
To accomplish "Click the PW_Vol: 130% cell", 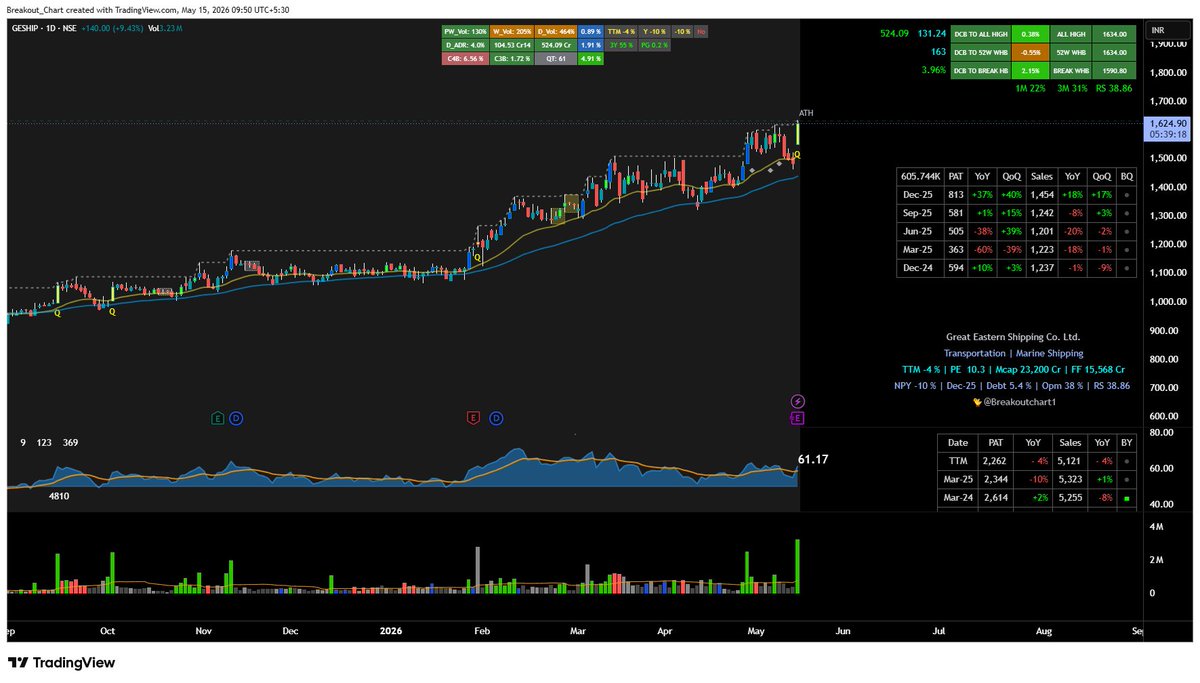I will pos(464,32).
